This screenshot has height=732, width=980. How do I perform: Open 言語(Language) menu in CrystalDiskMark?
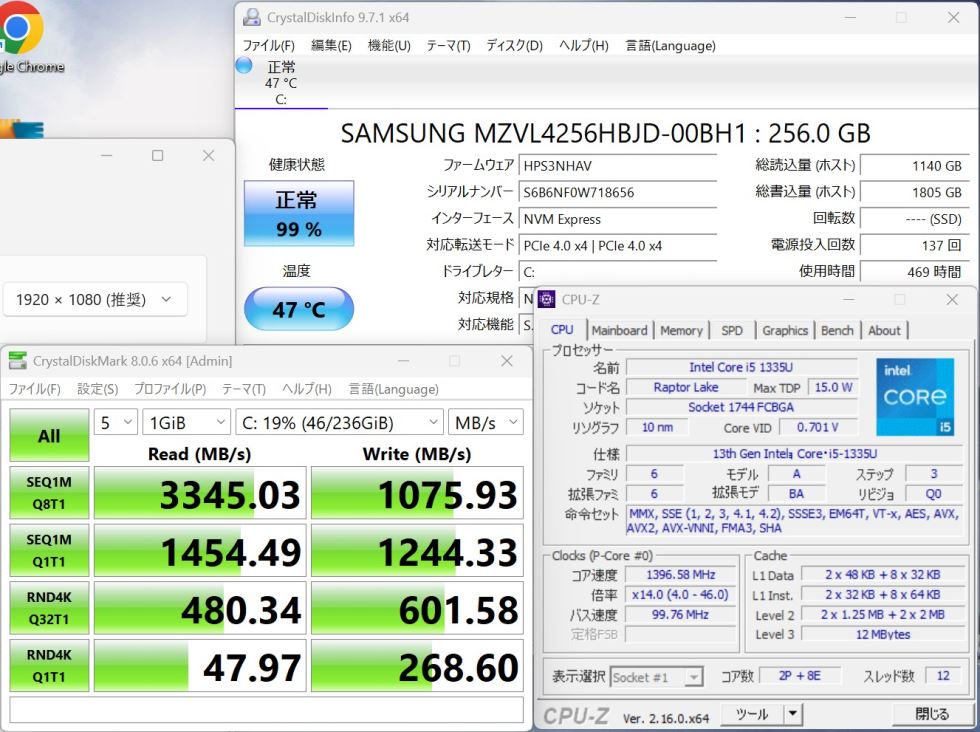click(394, 389)
